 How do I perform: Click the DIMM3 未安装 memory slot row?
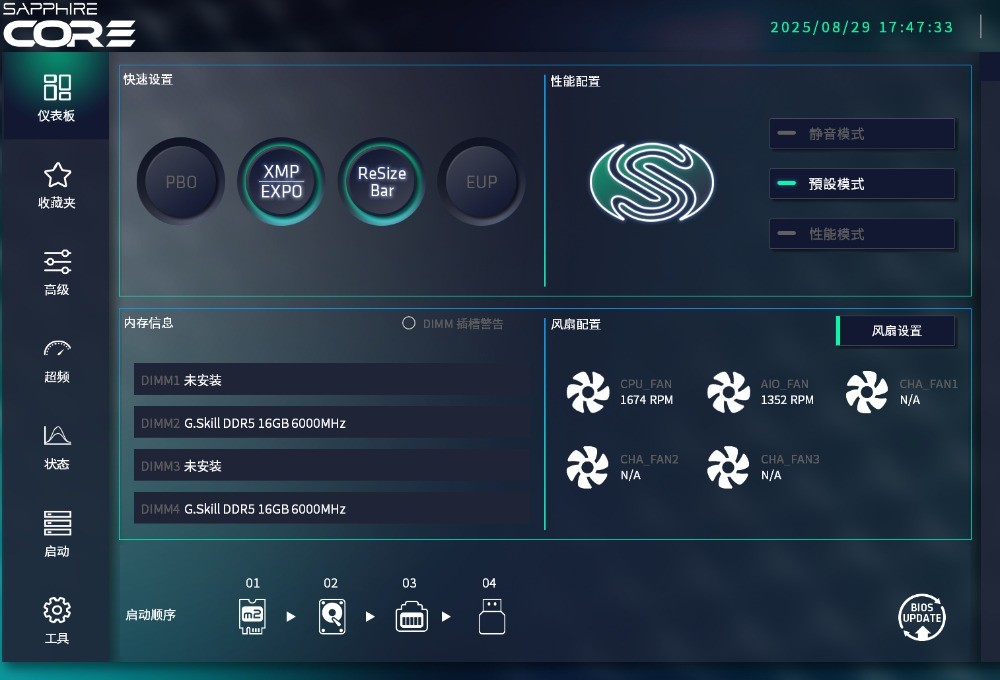332,466
